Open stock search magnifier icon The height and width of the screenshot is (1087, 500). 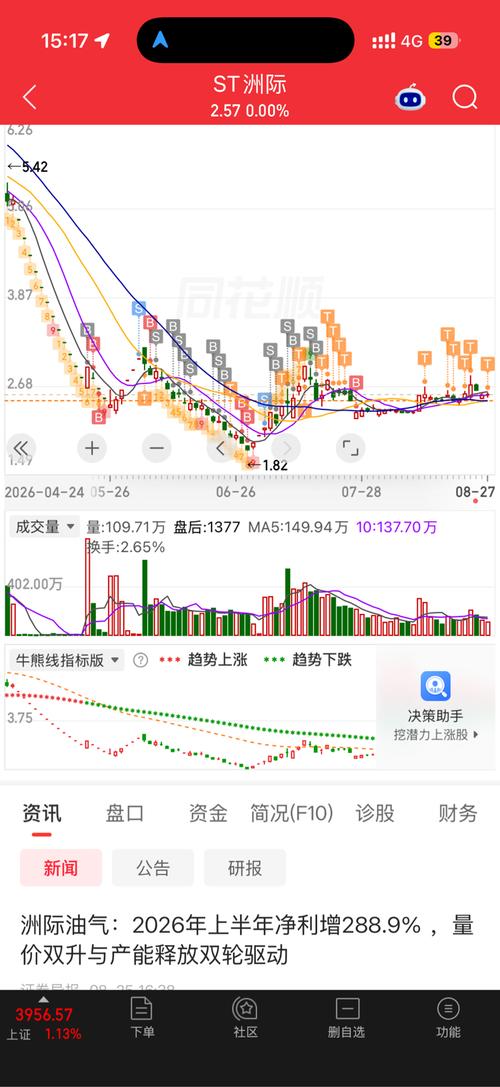click(465, 97)
